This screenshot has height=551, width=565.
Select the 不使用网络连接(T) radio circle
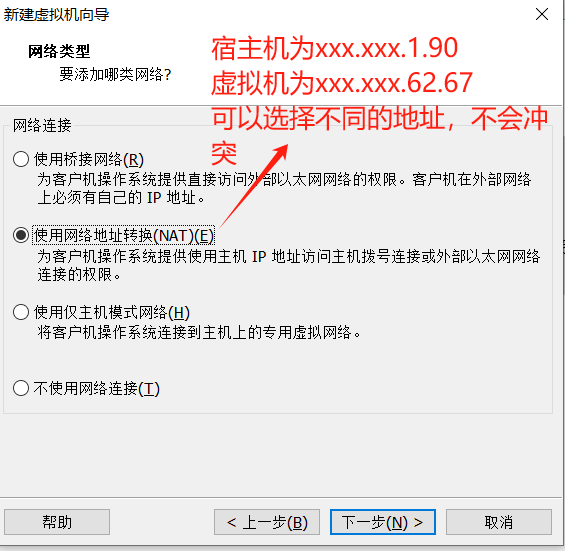pos(21,388)
